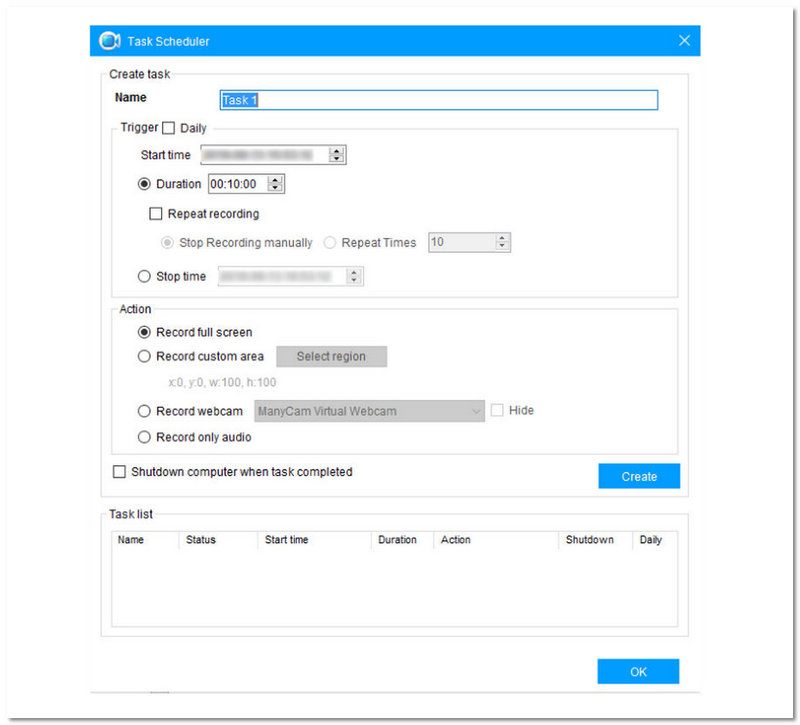Close the Task Scheduler dialog
800x725 pixels.
point(684,41)
